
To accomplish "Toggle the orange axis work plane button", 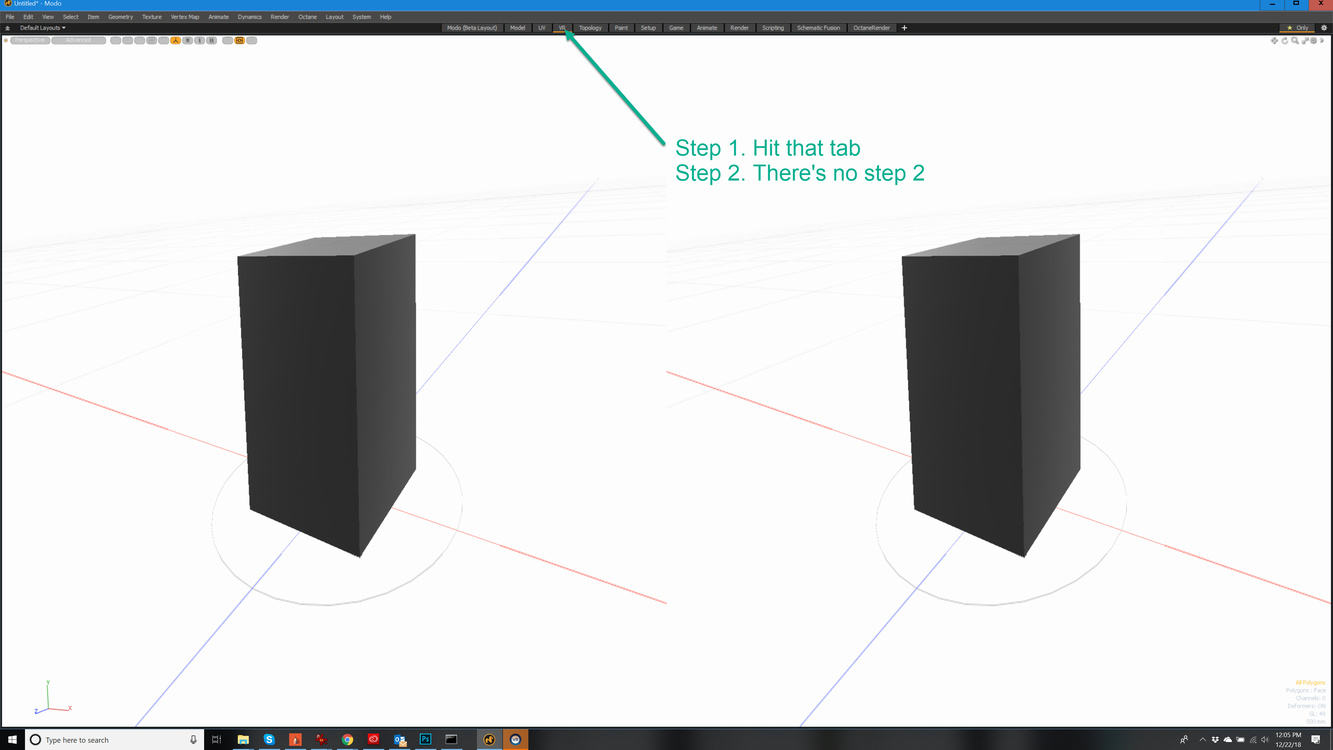I will [176, 40].
